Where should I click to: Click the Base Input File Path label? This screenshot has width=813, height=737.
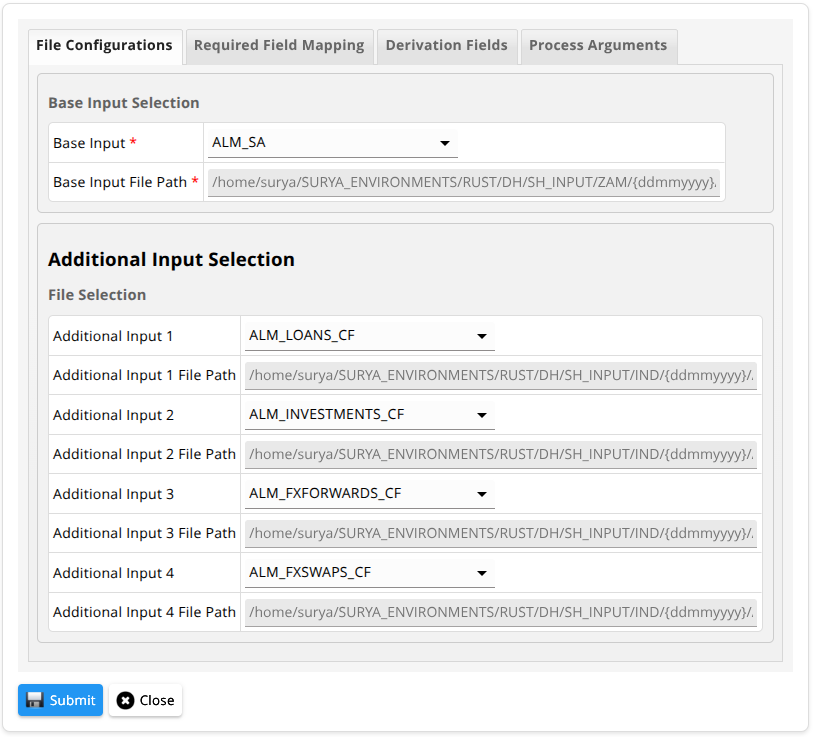point(120,183)
